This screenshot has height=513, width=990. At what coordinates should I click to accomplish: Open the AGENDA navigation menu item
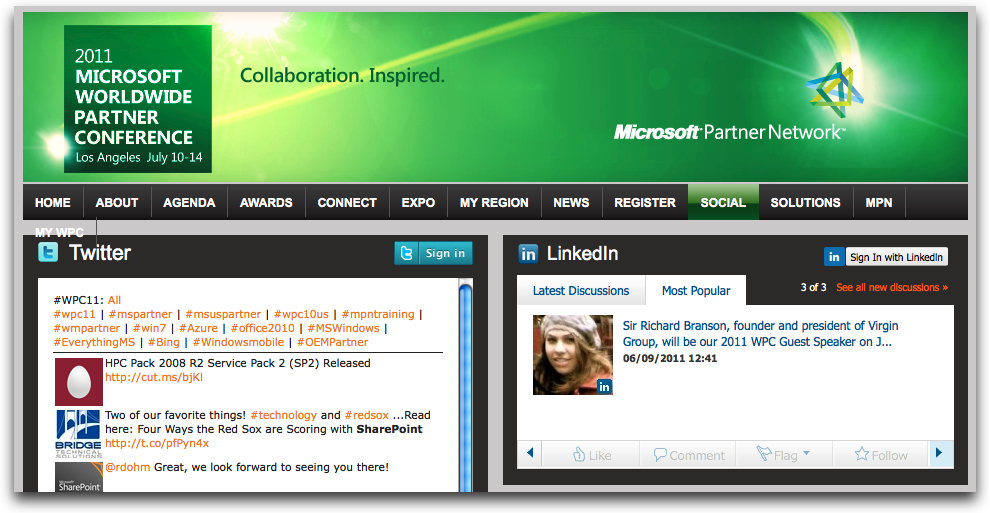[x=189, y=202]
